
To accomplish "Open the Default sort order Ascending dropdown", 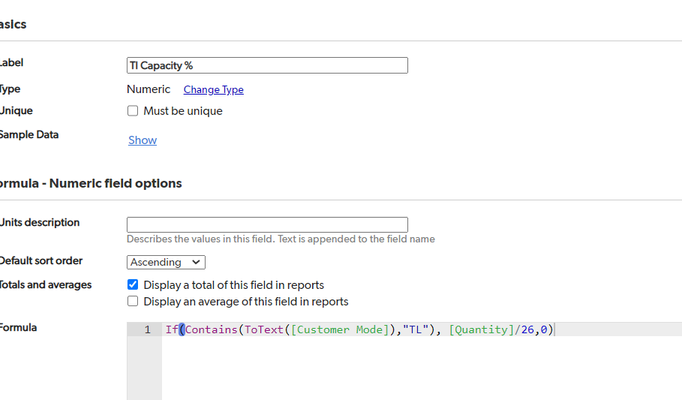I will (166, 262).
